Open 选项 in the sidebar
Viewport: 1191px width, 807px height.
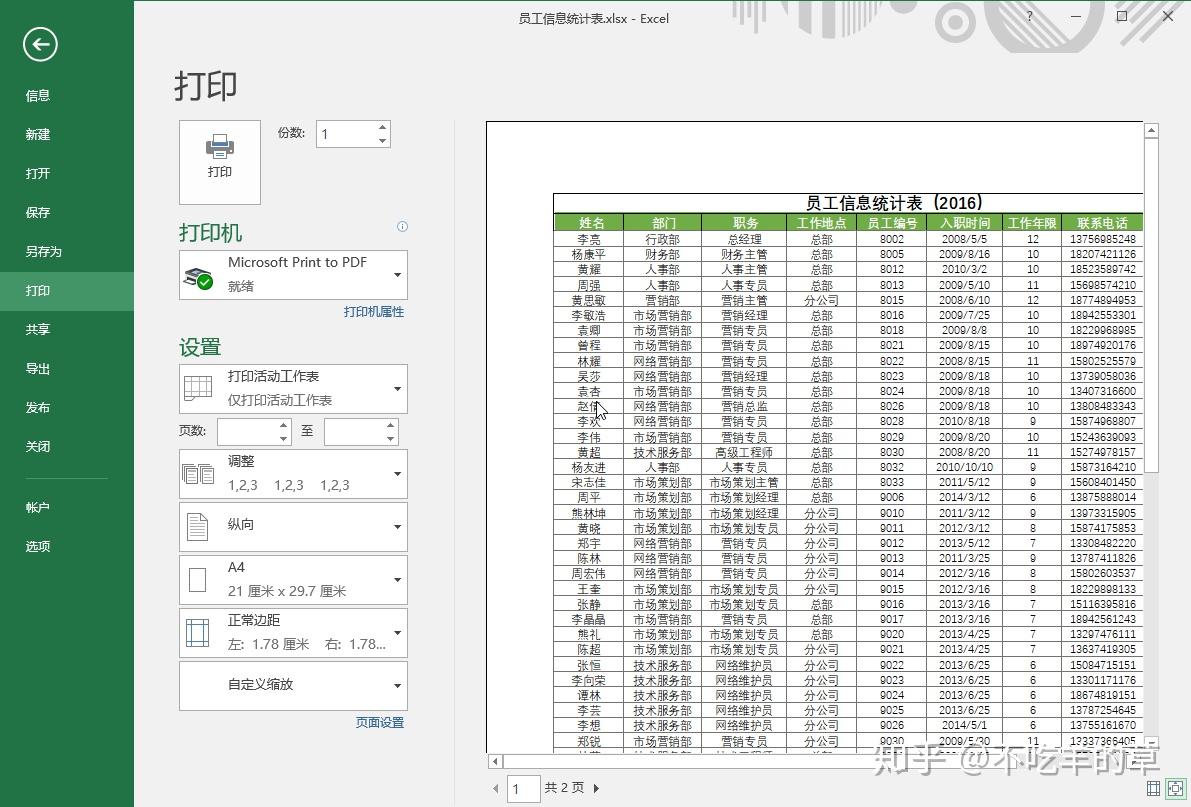tap(67, 546)
